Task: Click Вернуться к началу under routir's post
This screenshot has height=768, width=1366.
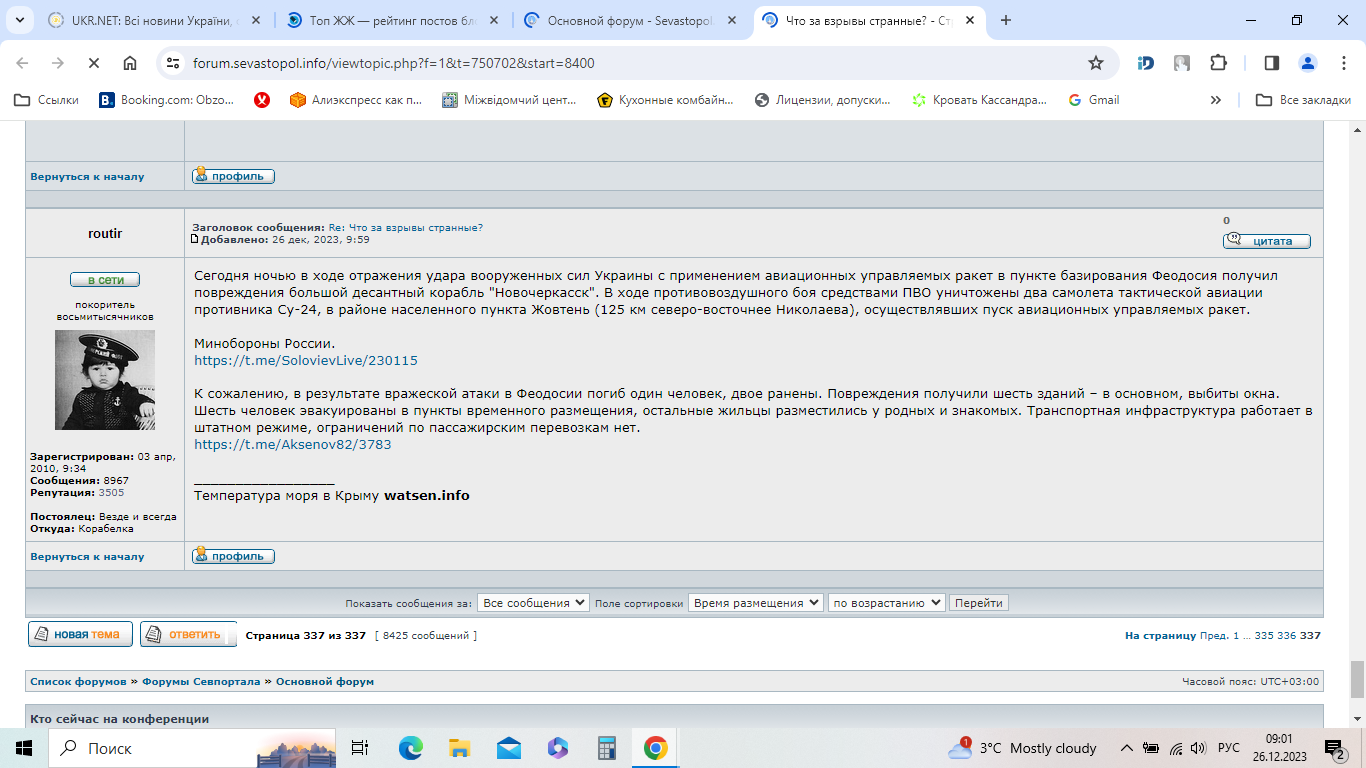Action: click(x=87, y=556)
